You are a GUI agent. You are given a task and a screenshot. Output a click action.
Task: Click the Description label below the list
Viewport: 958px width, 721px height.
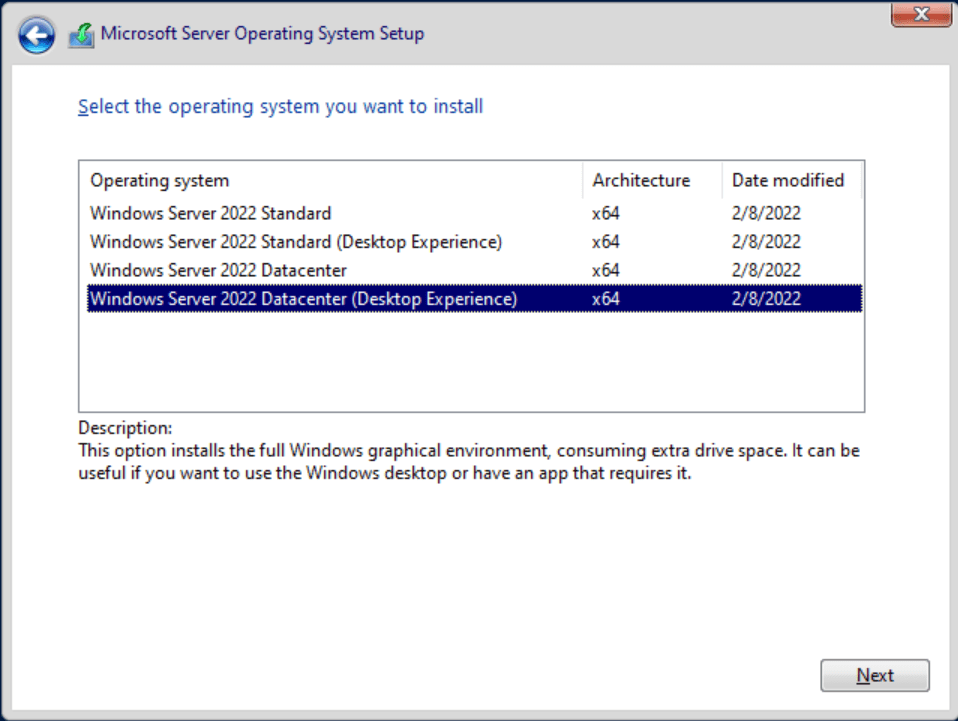tap(125, 428)
